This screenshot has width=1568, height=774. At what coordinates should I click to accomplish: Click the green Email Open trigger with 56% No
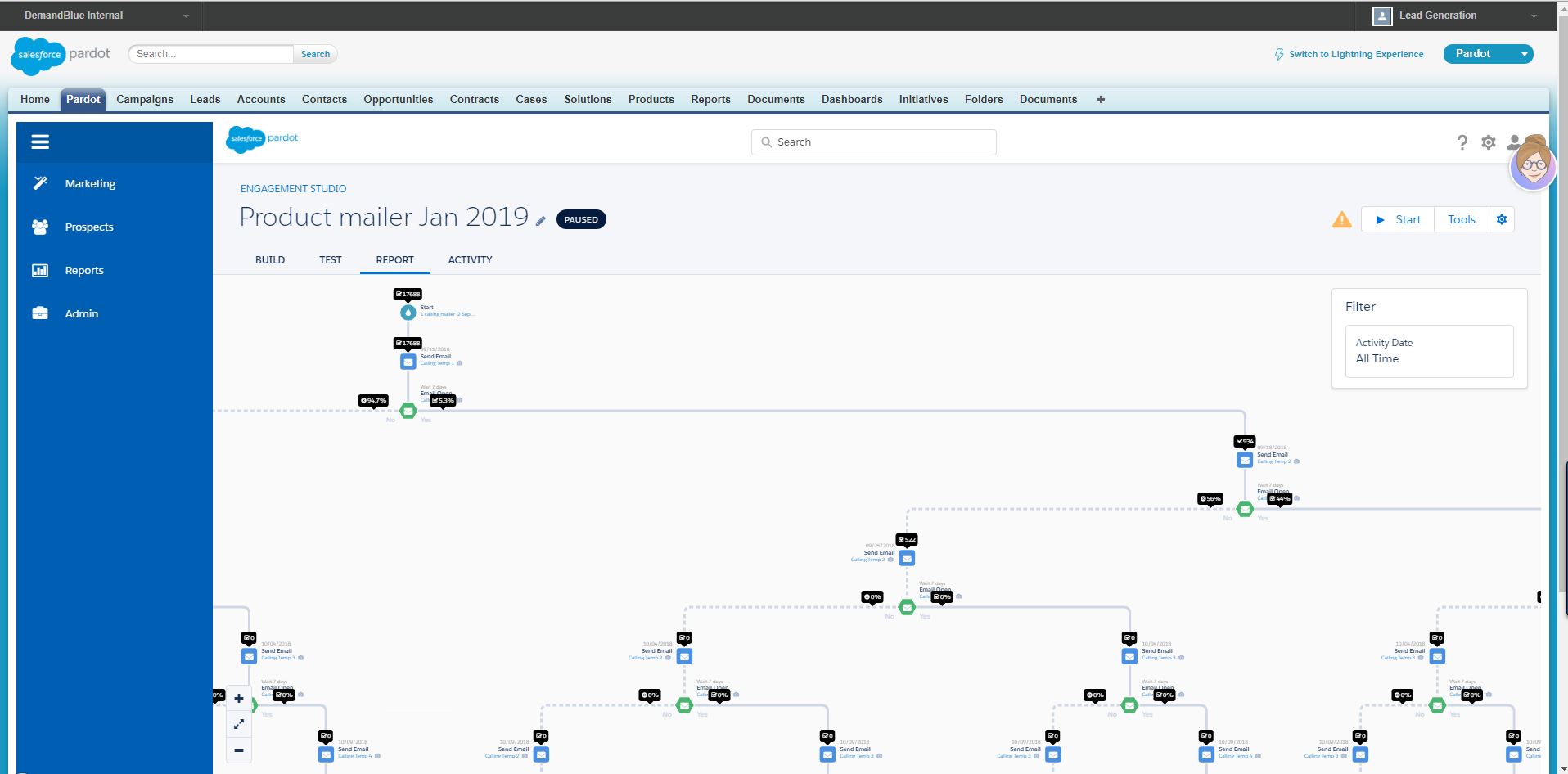(x=1245, y=509)
